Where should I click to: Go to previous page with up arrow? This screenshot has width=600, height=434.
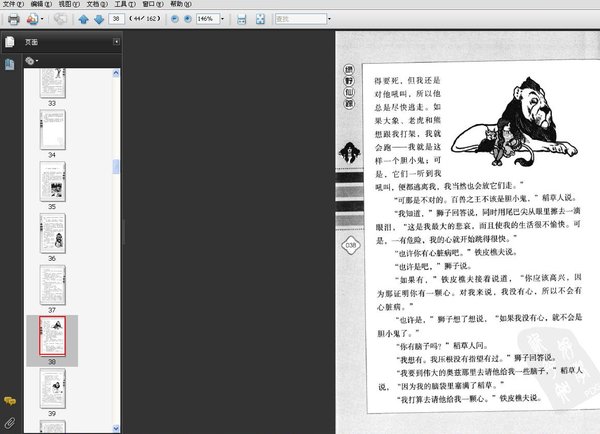click(x=83, y=19)
